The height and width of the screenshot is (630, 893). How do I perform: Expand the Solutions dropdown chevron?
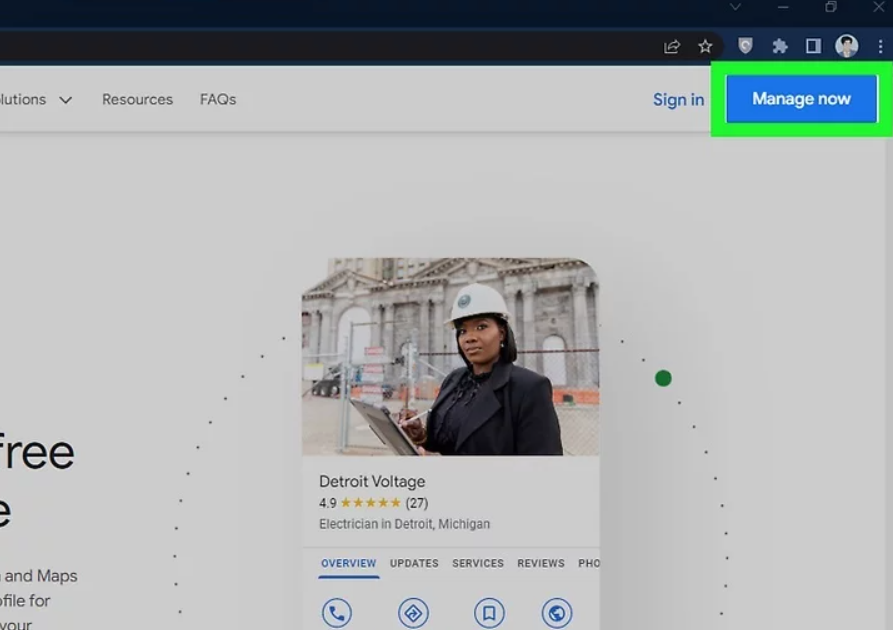(66, 100)
